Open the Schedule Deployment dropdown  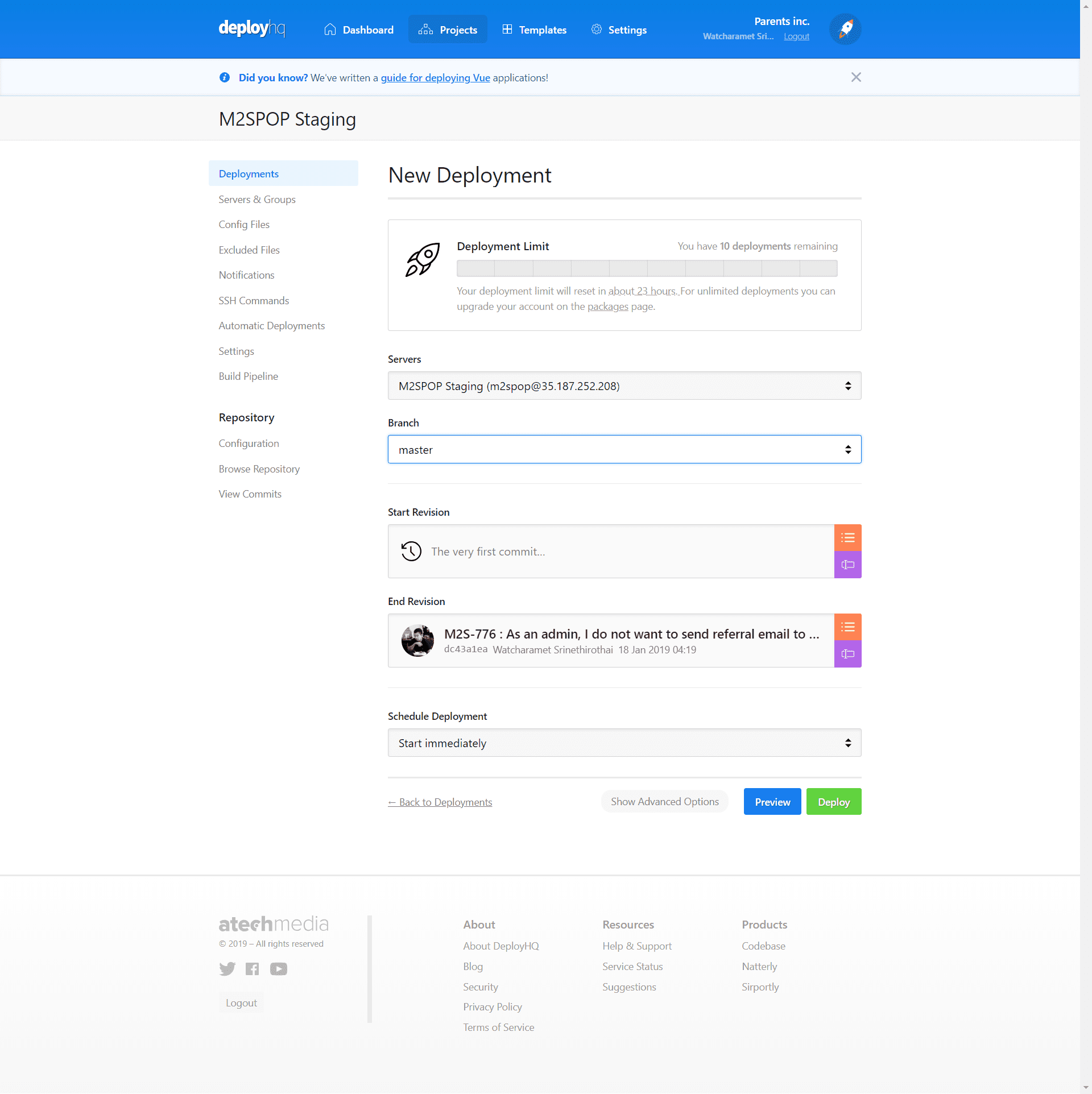[x=624, y=743]
